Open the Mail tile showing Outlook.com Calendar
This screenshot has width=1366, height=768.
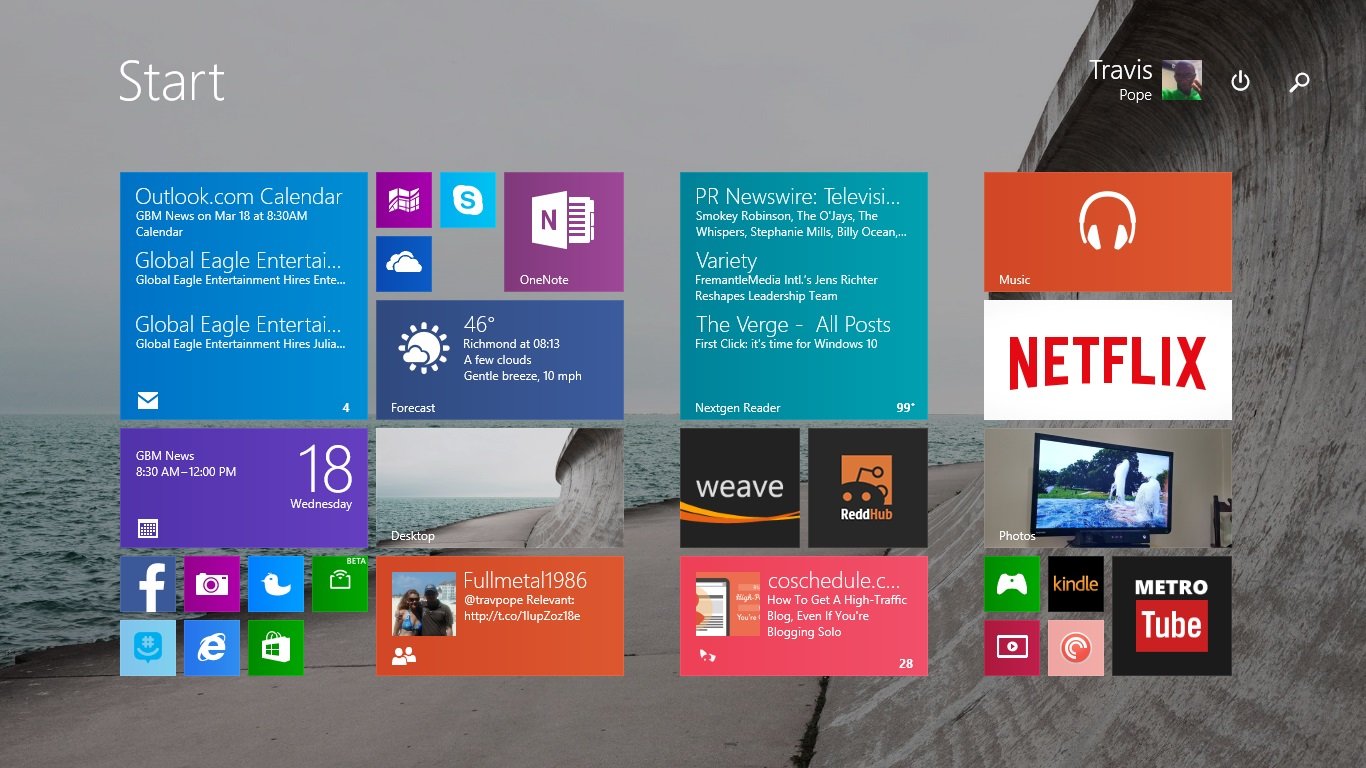coord(244,296)
